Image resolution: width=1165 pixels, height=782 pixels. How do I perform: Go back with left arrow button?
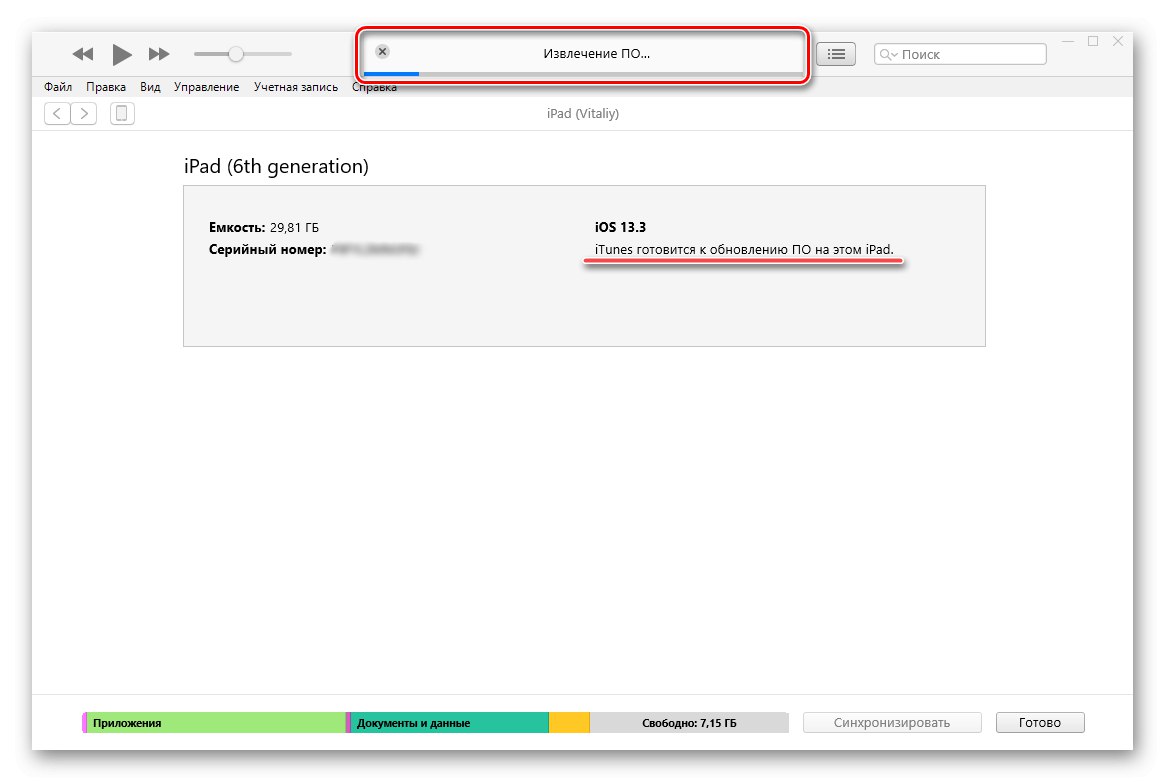tap(57, 114)
